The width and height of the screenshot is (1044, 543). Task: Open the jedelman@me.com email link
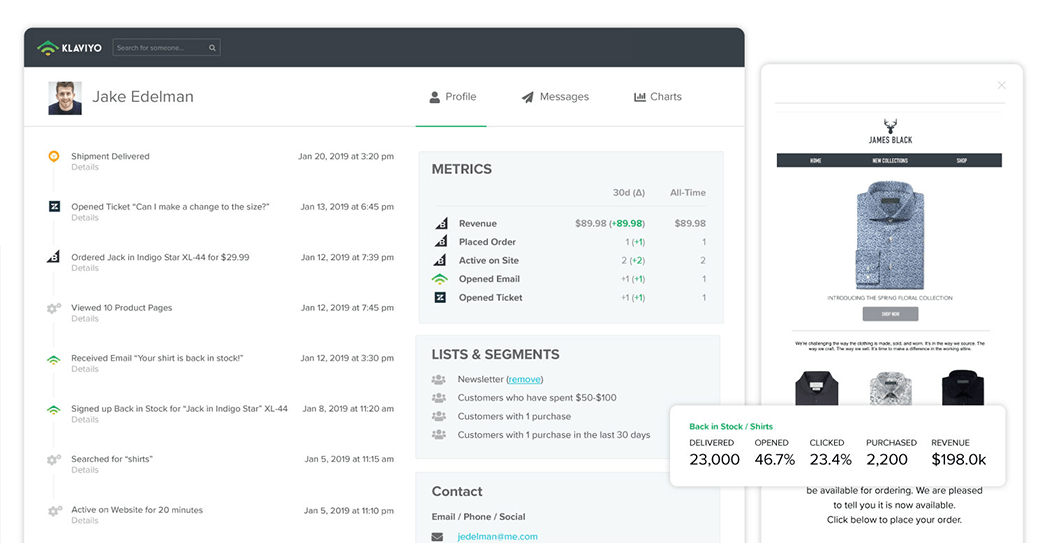coord(497,536)
